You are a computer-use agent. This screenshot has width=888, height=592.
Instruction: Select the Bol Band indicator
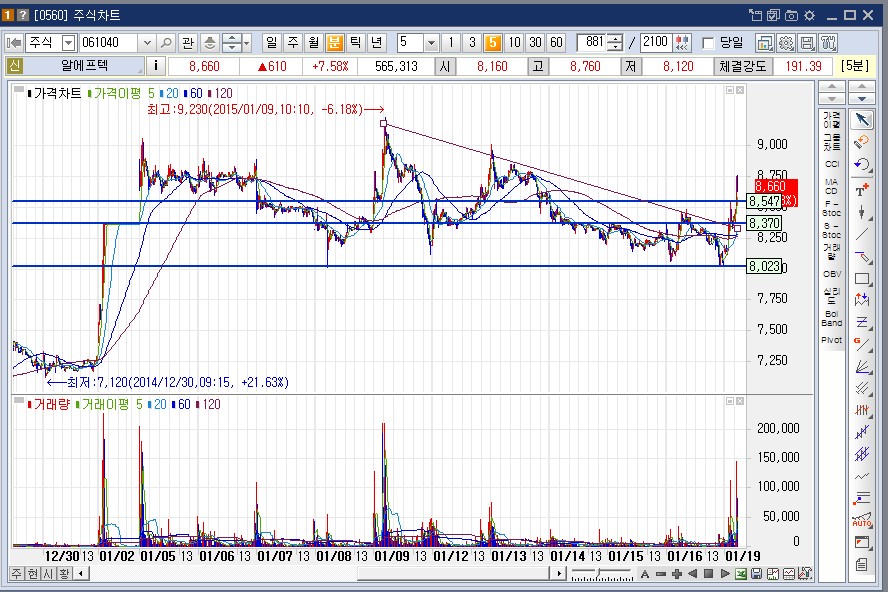[831, 318]
